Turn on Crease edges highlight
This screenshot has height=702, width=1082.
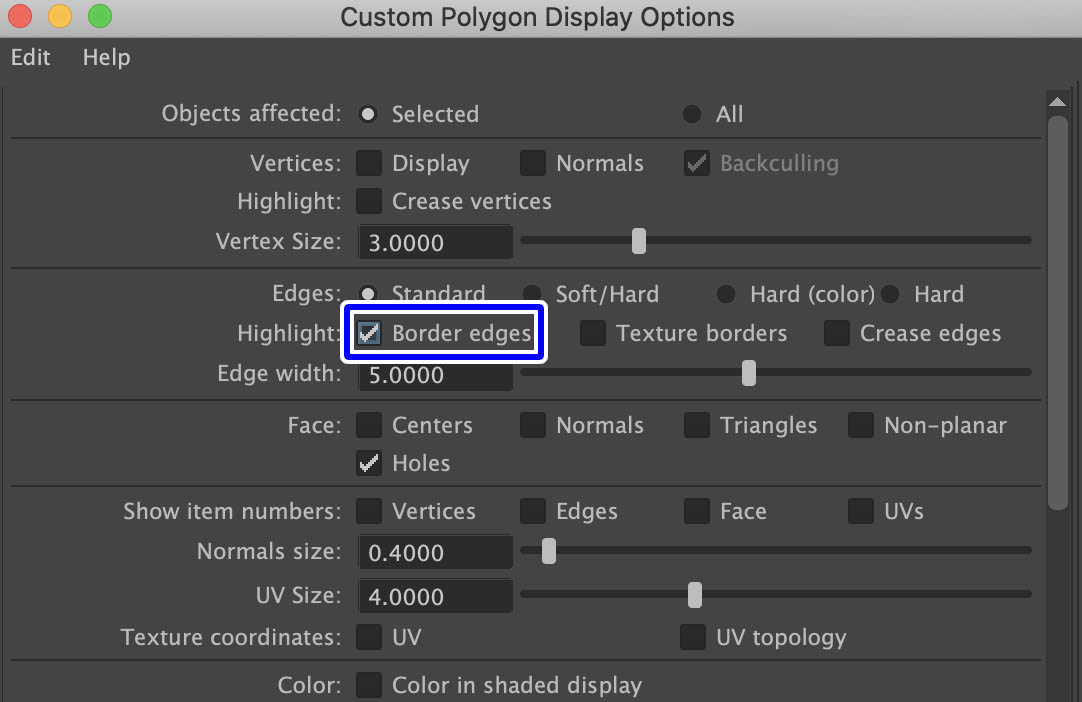click(837, 333)
